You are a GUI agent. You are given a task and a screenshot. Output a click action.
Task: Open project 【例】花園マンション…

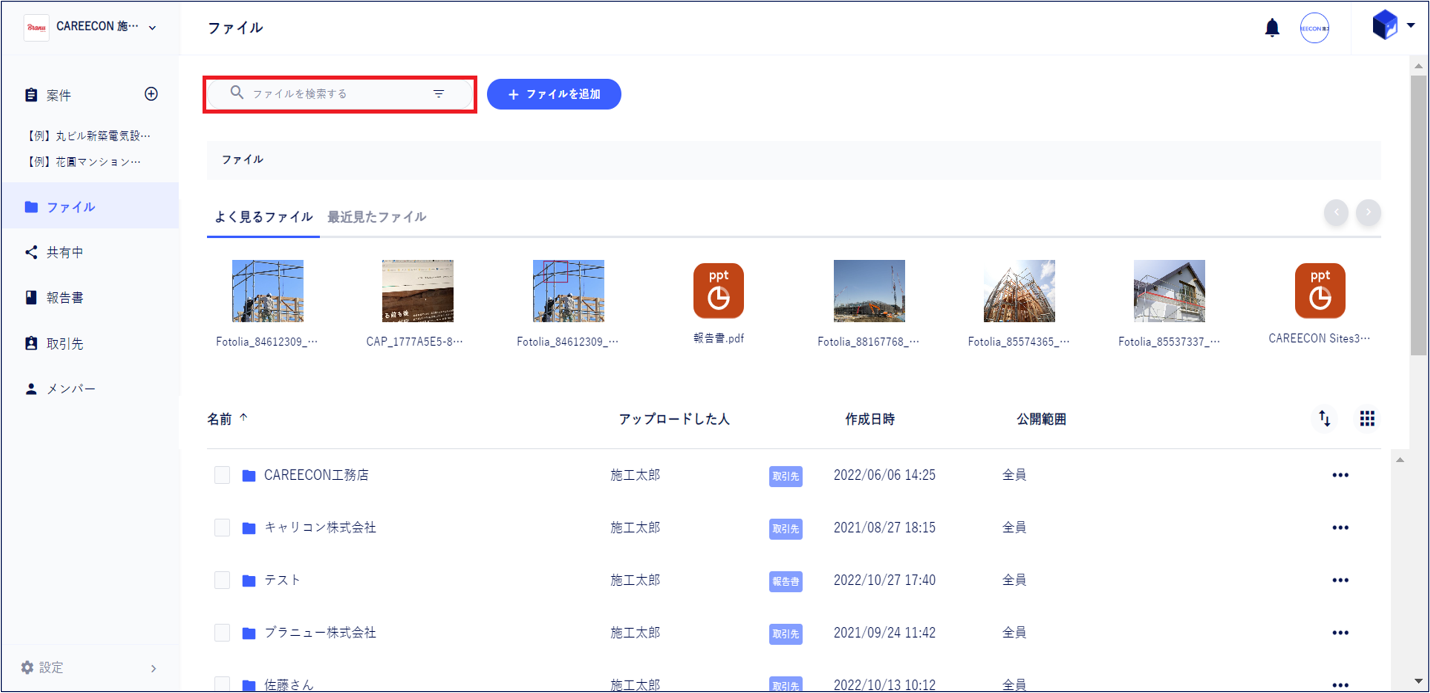(84, 161)
